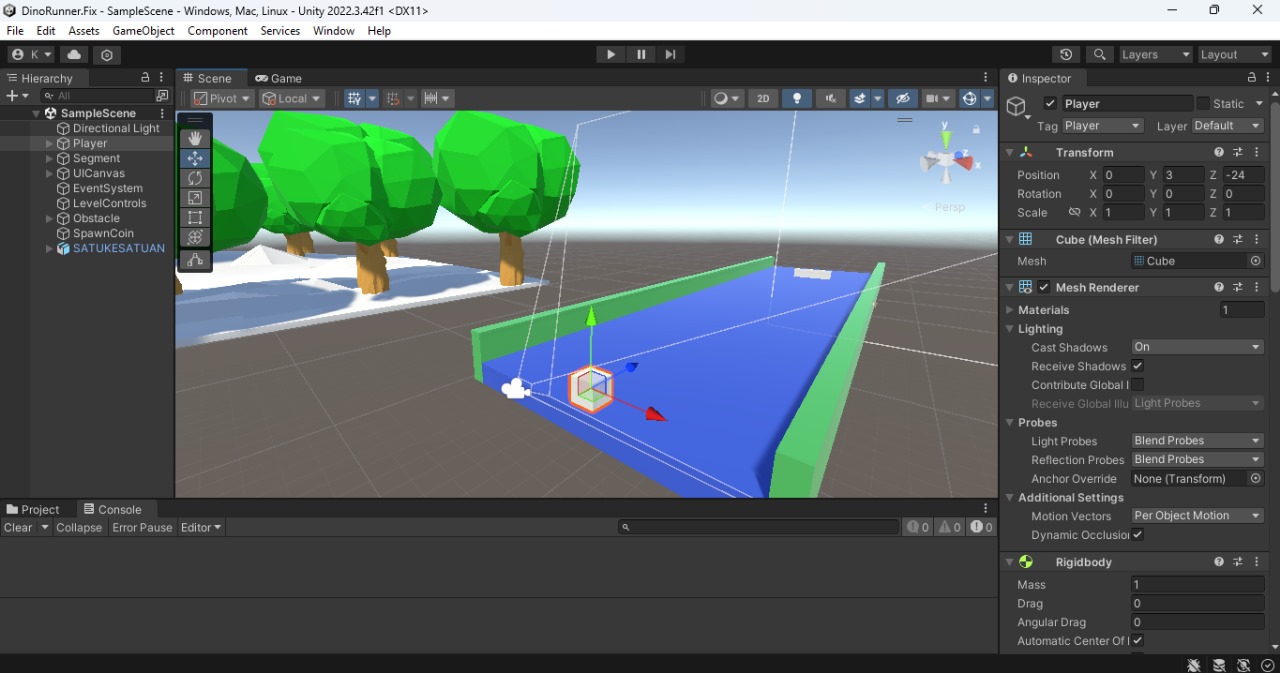Toggle Receive Shadows checkbox
This screenshot has width=1280, height=673.
tap(1138, 366)
